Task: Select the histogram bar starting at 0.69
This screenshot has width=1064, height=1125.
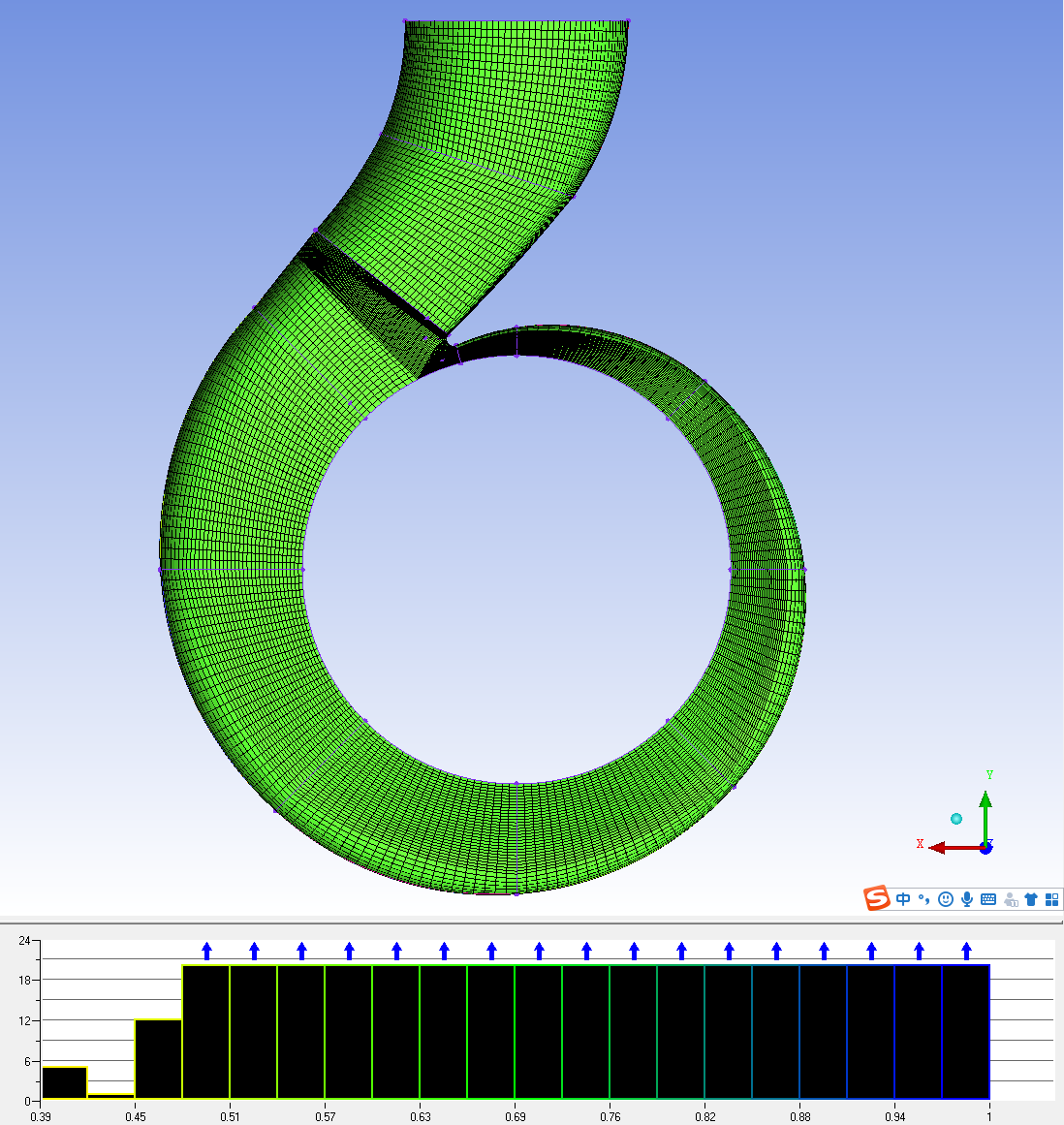Action: coord(538,1032)
